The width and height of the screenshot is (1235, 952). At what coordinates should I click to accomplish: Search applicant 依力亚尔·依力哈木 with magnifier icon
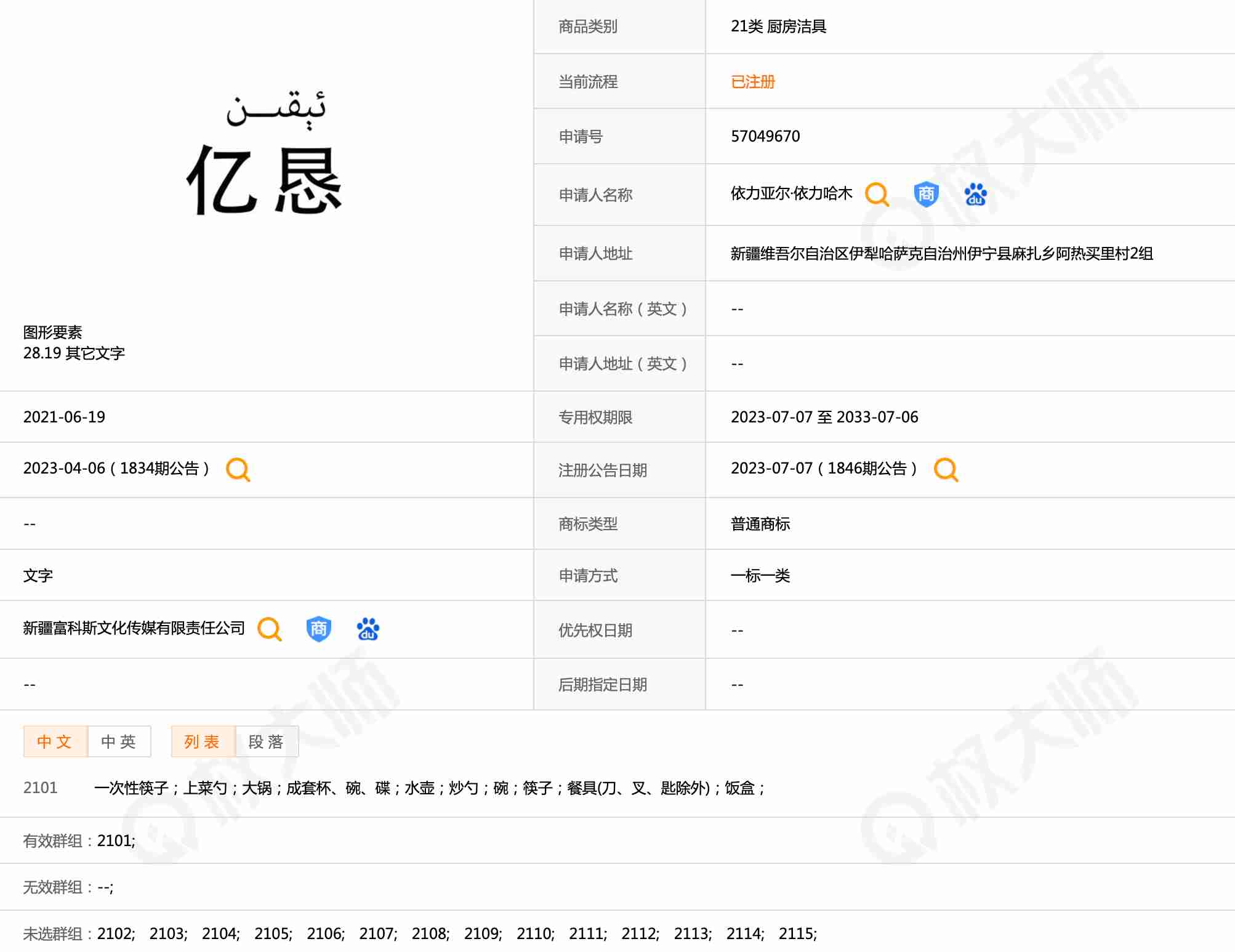(x=877, y=195)
